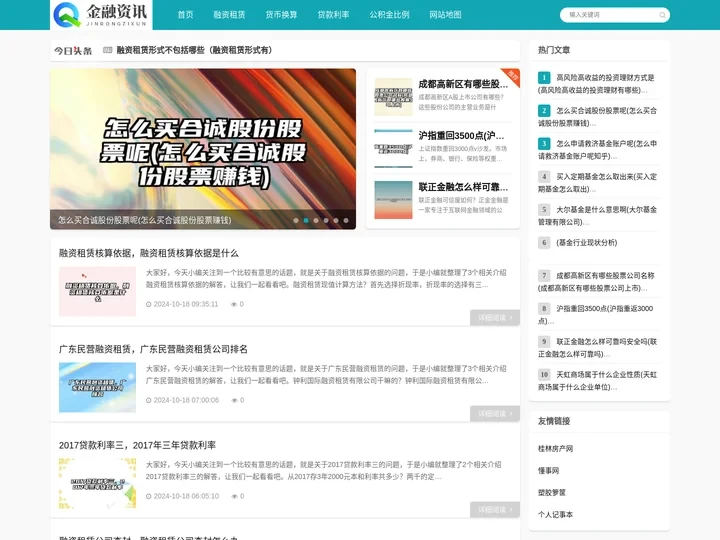720x540 pixels.
Task: Click the keyword search input field
Action: tap(611, 15)
